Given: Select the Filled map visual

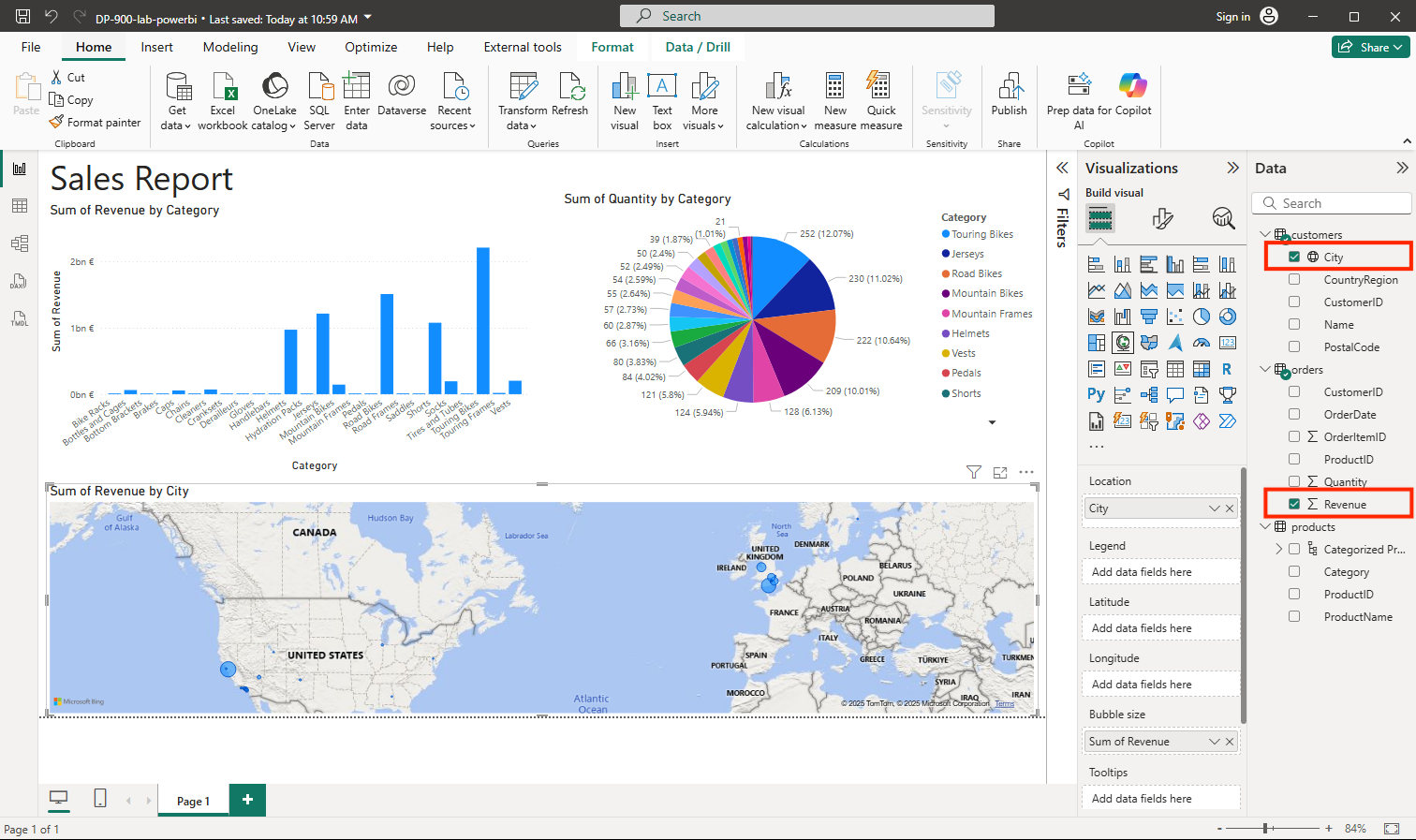Looking at the screenshot, I should coord(1149,343).
